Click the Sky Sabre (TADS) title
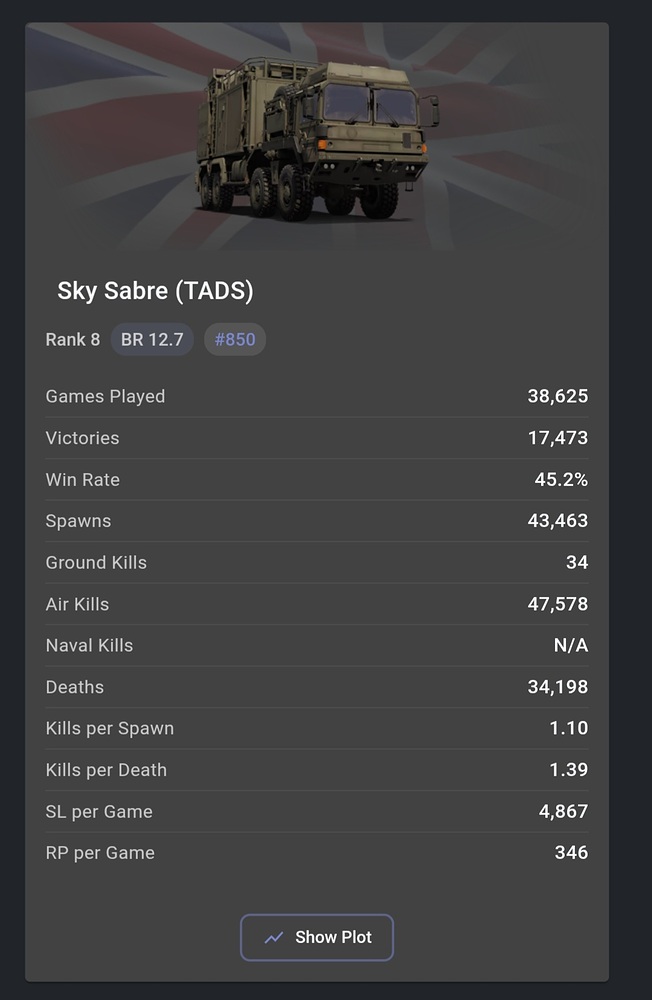The image size is (652, 1000). pyautogui.click(x=155, y=291)
